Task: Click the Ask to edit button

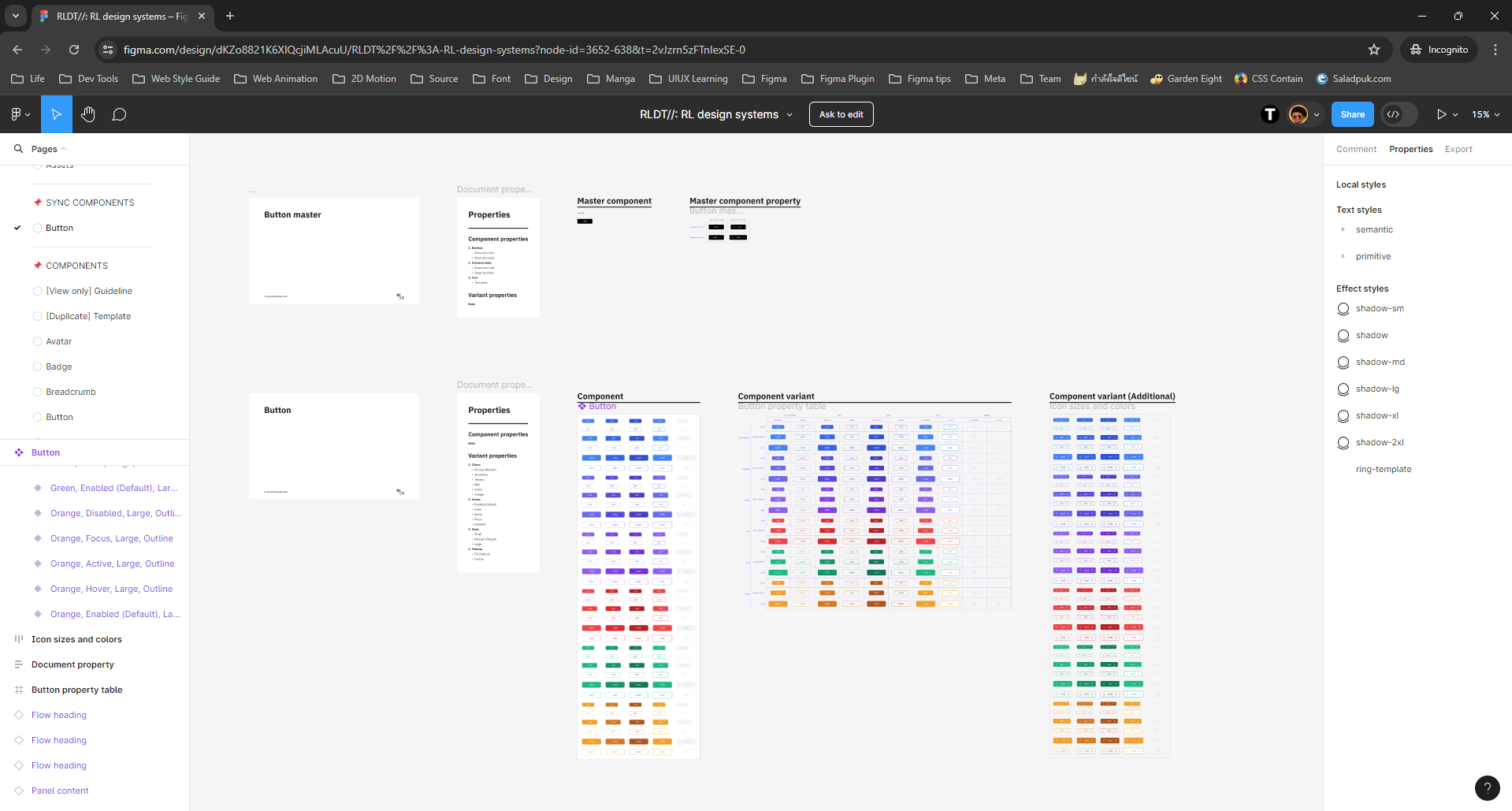Action: point(841,114)
